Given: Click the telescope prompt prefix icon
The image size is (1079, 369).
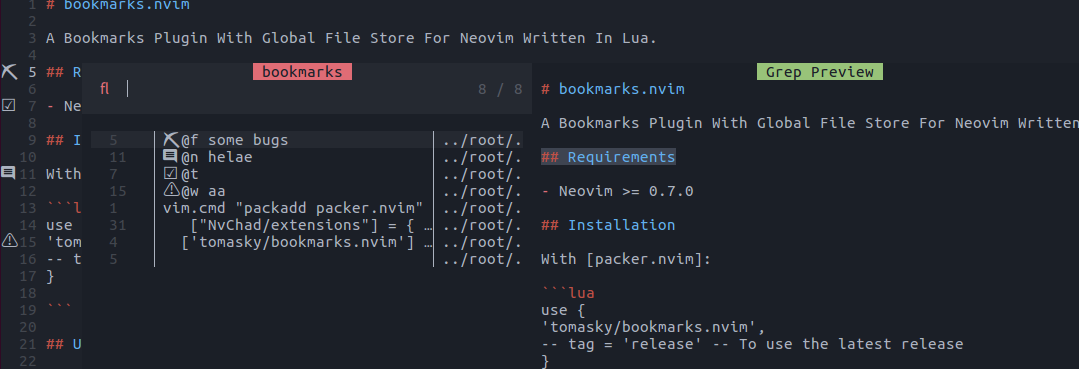Looking at the screenshot, I should pyautogui.click(x=105, y=89).
